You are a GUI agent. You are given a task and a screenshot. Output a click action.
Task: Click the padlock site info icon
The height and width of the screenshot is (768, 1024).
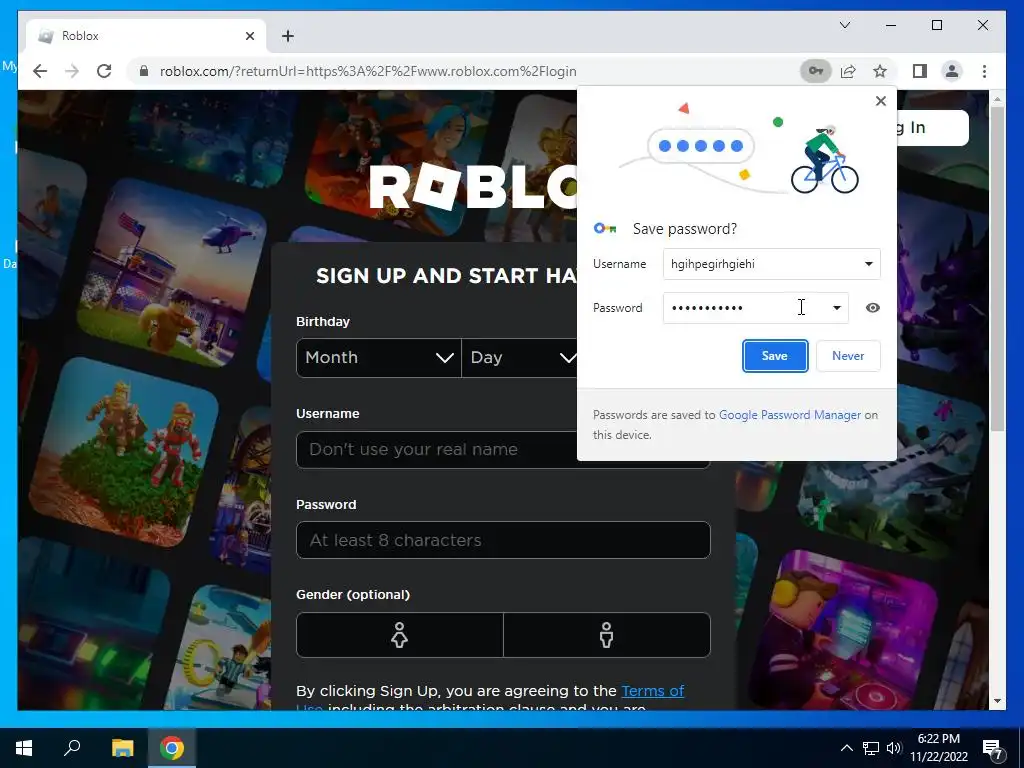[144, 71]
